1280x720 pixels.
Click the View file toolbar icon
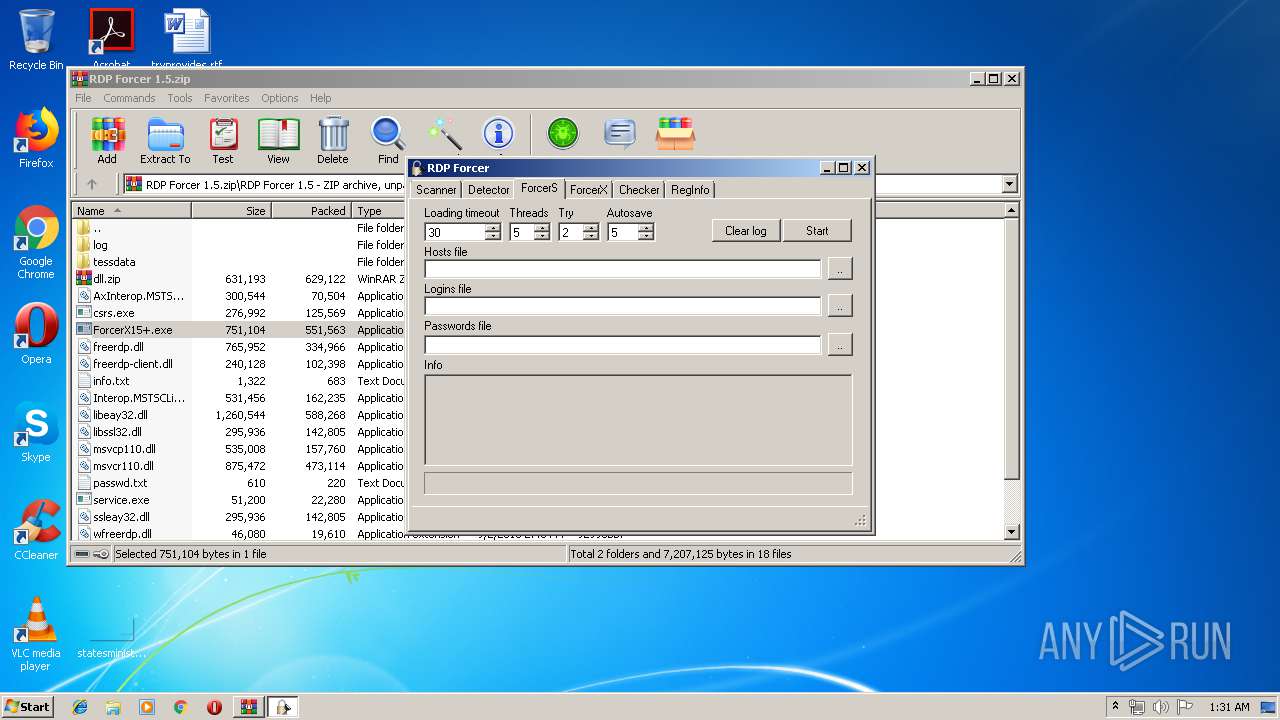278,140
